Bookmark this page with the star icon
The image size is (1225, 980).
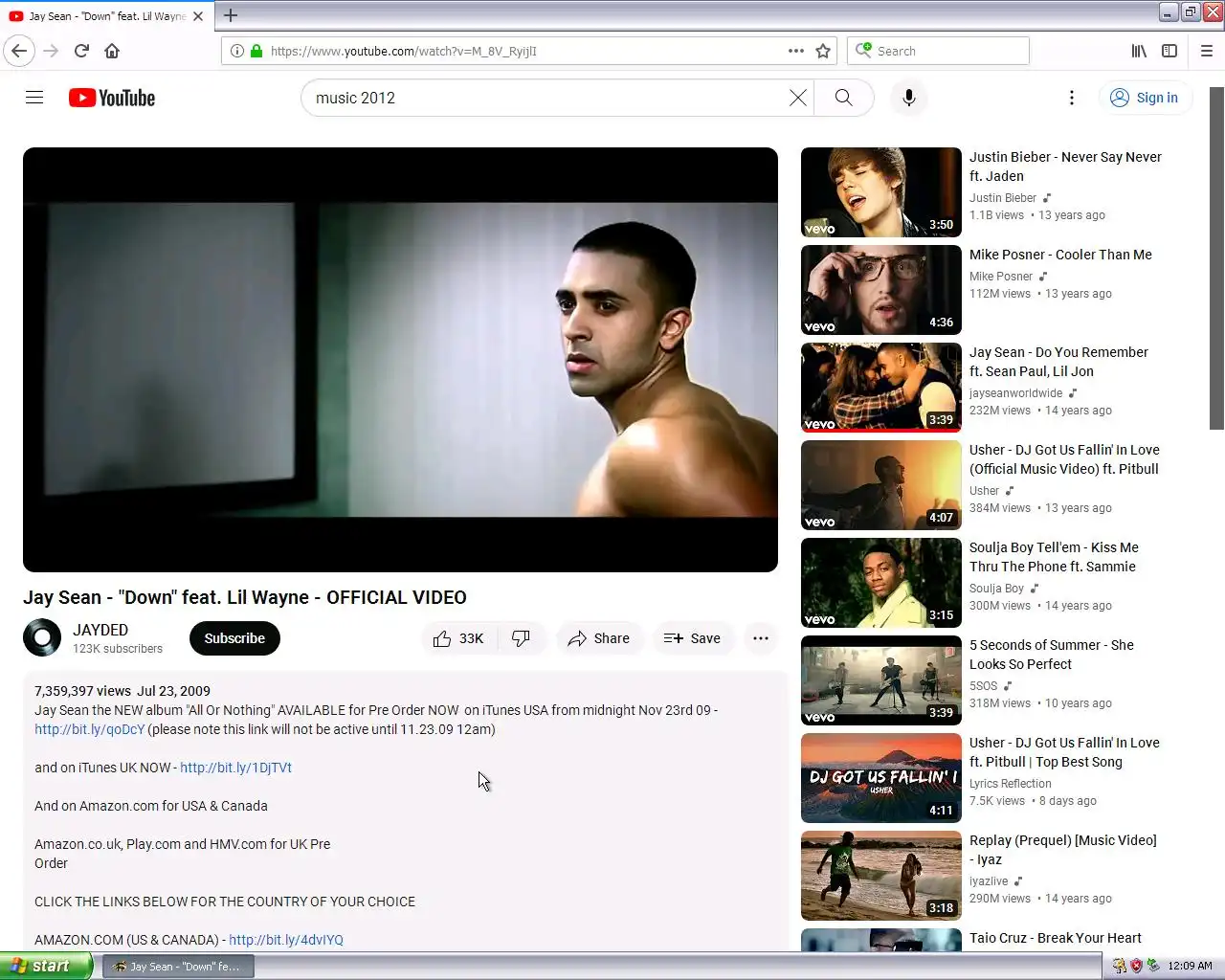point(823,51)
